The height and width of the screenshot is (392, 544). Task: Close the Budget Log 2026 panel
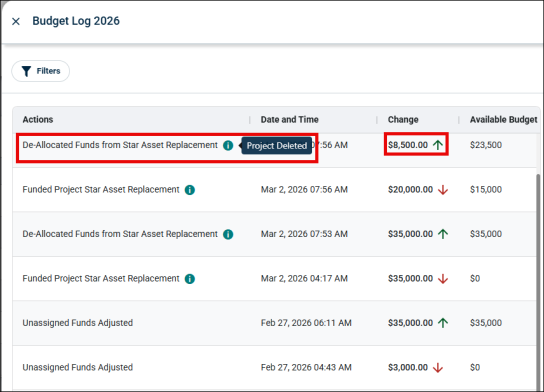(16, 22)
